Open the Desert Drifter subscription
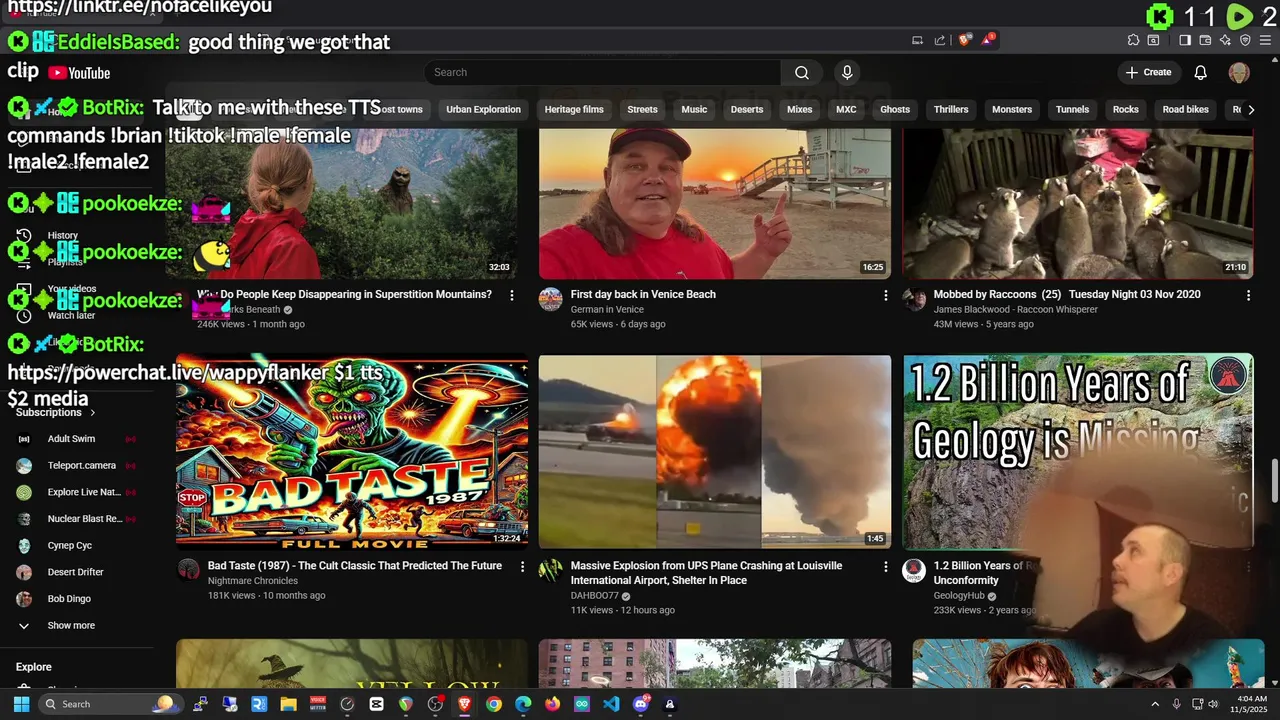This screenshot has height=720, width=1280. click(x=71, y=572)
